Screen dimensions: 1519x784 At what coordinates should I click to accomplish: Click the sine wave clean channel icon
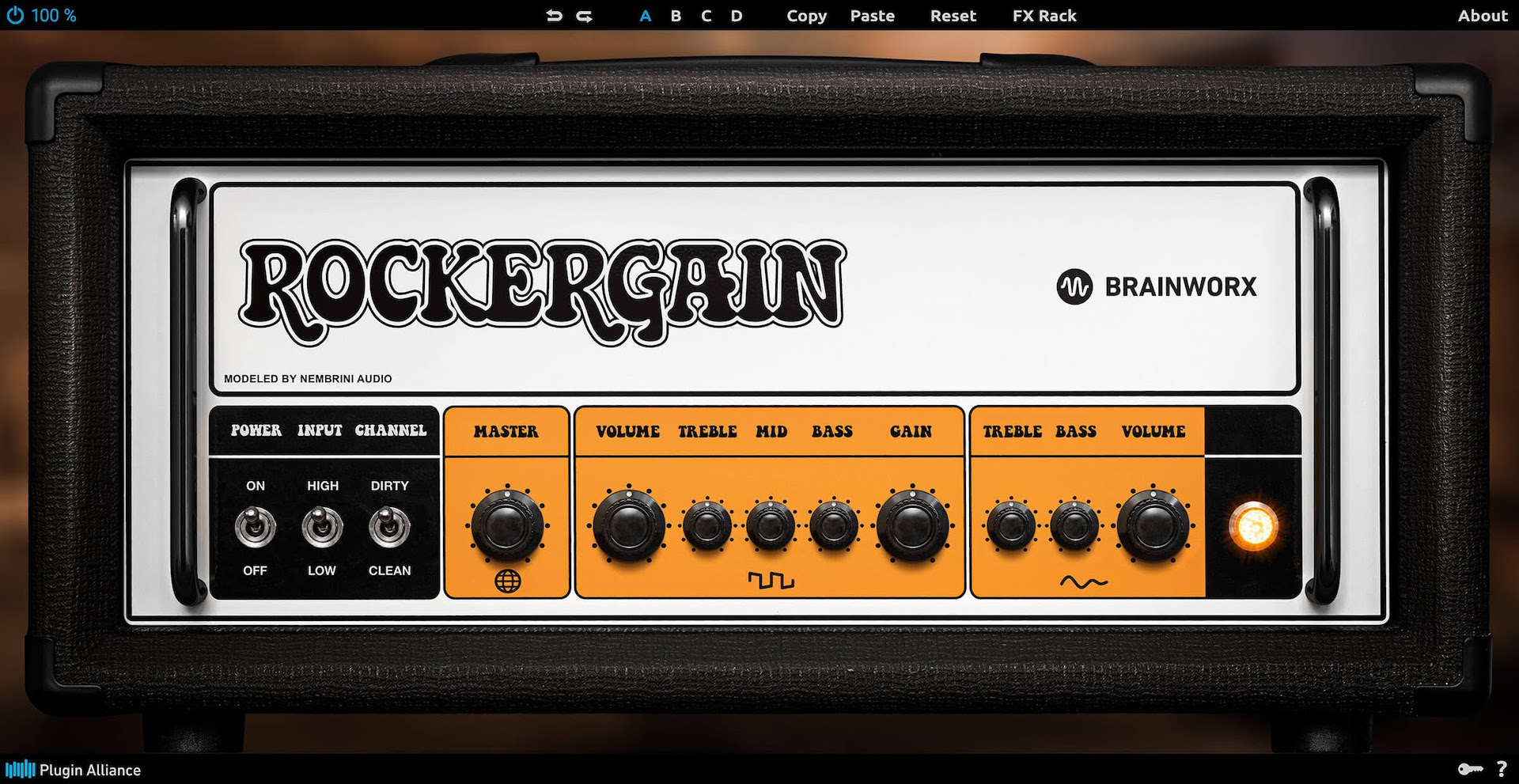point(1083,582)
